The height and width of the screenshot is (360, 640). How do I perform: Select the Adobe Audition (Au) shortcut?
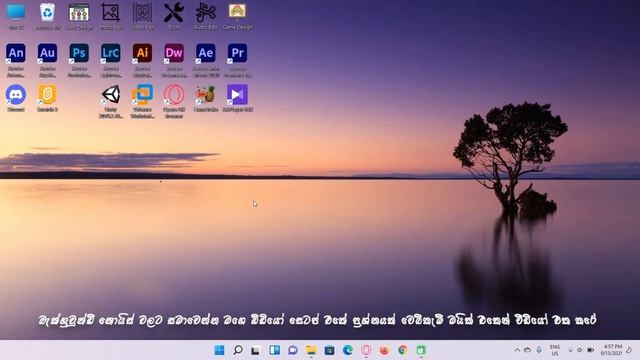pyautogui.click(x=47, y=60)
